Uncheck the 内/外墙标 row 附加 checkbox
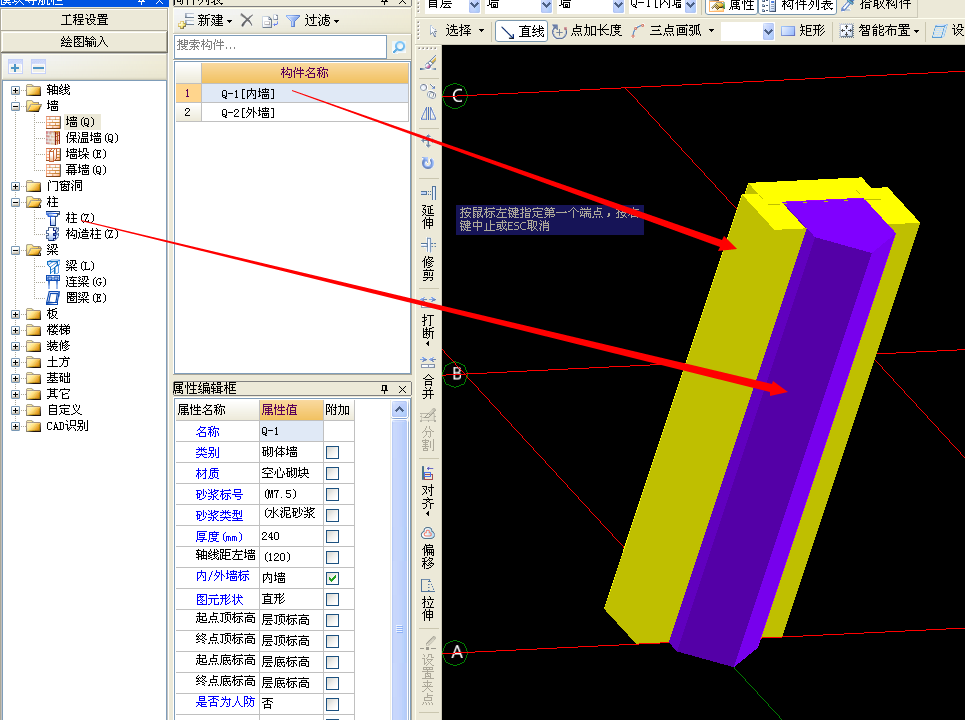 (332, 578)
